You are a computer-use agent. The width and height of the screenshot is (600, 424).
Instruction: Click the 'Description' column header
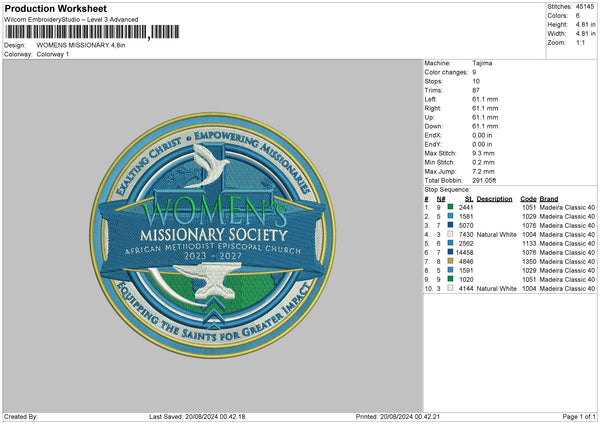[494, 199]
